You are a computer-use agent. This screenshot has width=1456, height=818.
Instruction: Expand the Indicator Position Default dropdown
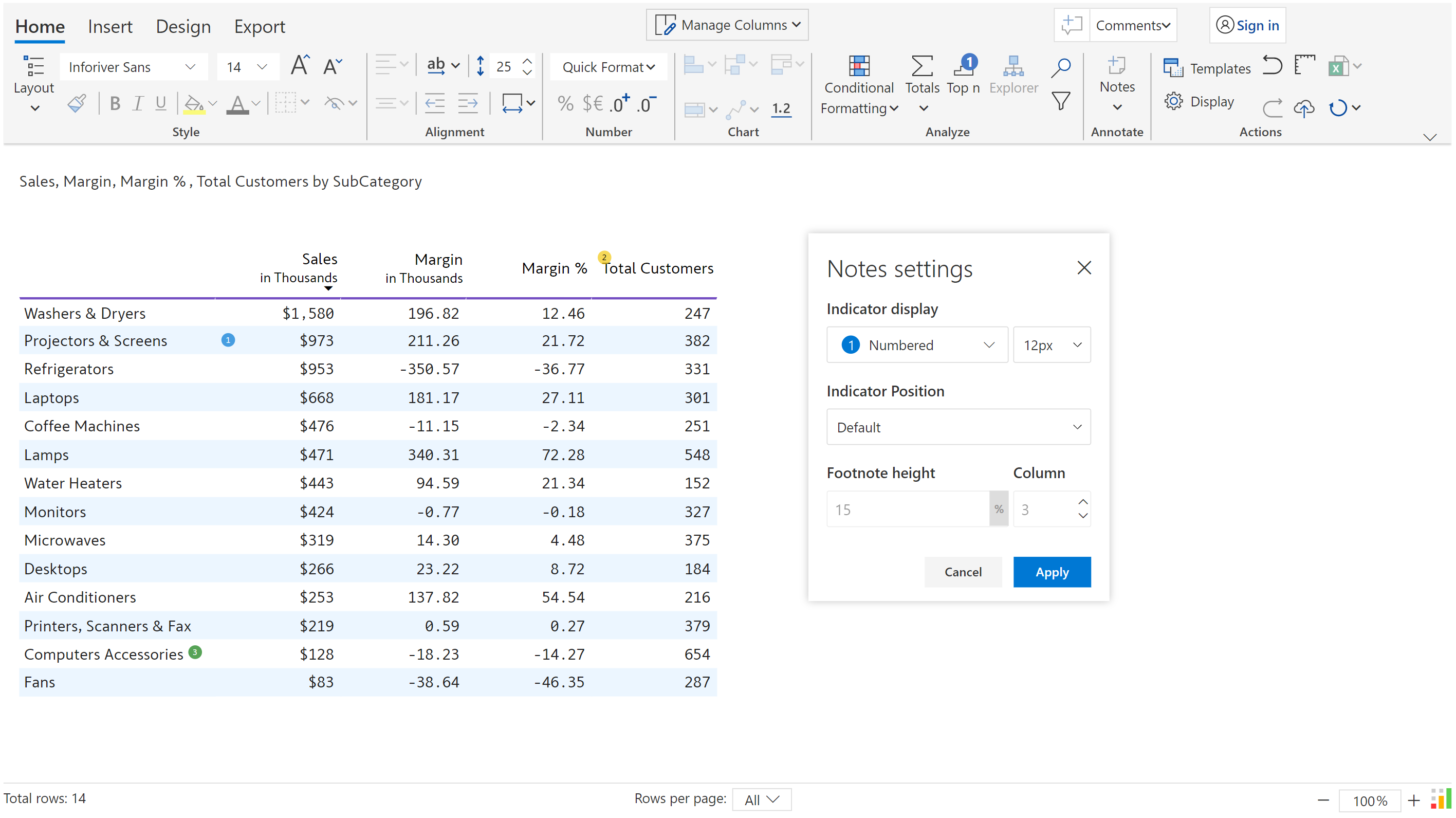tap(958, 427)
